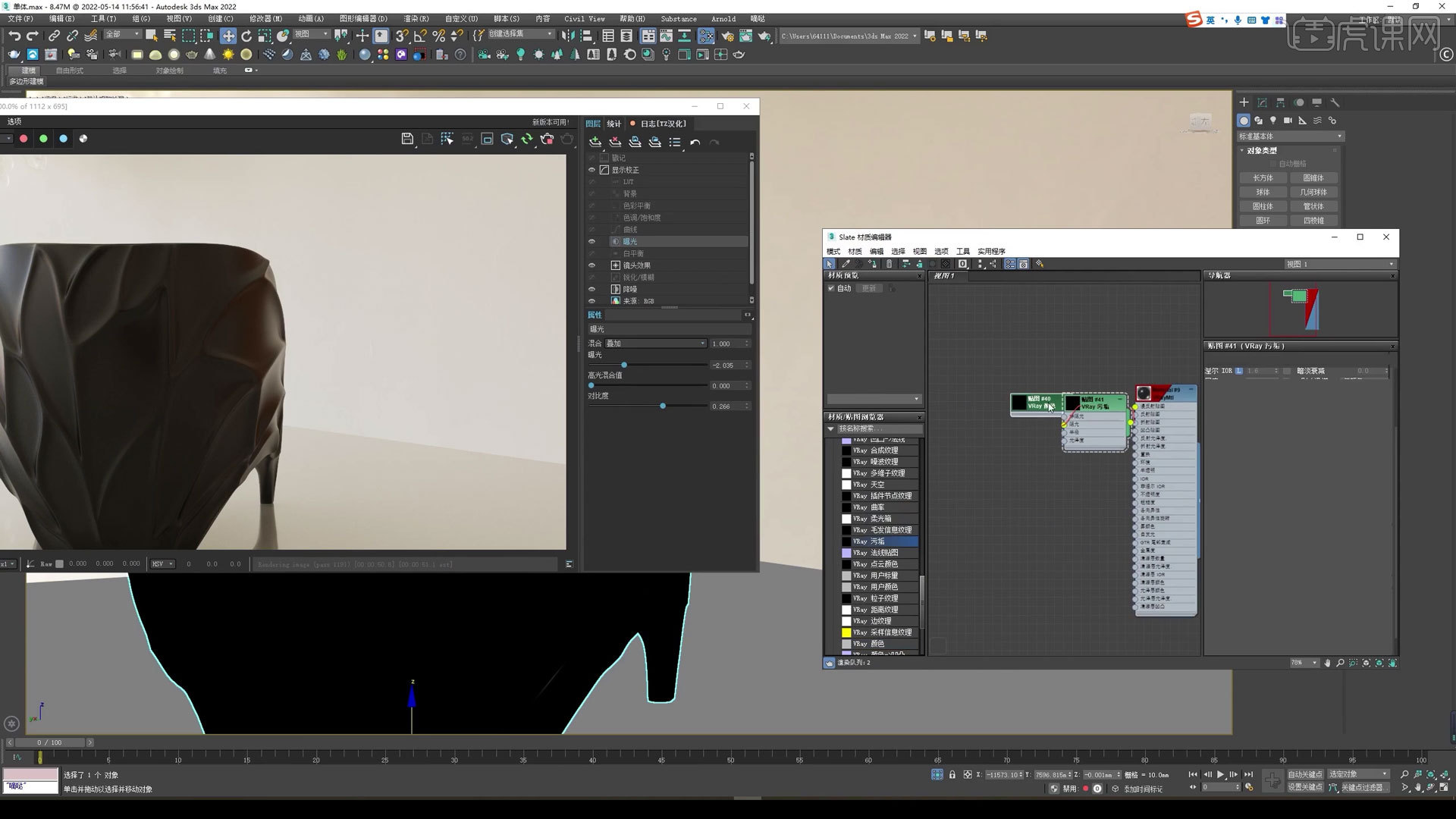The image size is (1456, 819).
Task: Click the save image icon in frame buffer
Action: (x=406, y=139)
